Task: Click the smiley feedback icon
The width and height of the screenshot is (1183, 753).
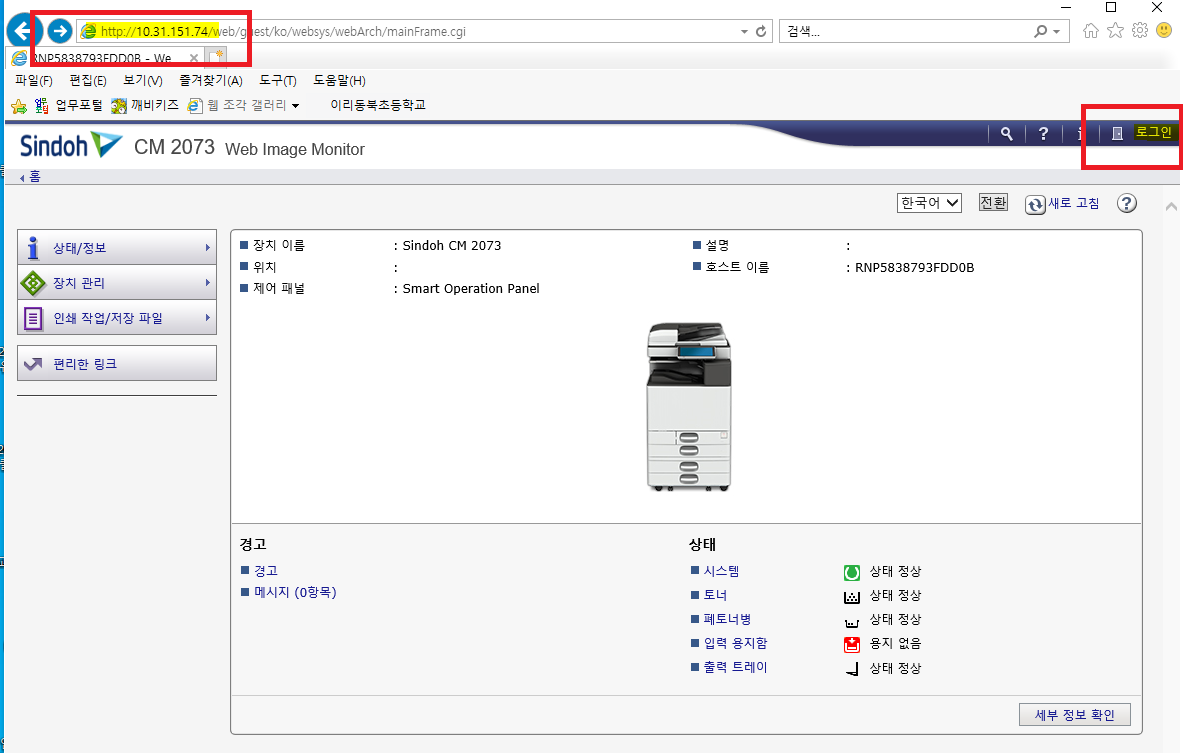Action: click(1164, 30)
